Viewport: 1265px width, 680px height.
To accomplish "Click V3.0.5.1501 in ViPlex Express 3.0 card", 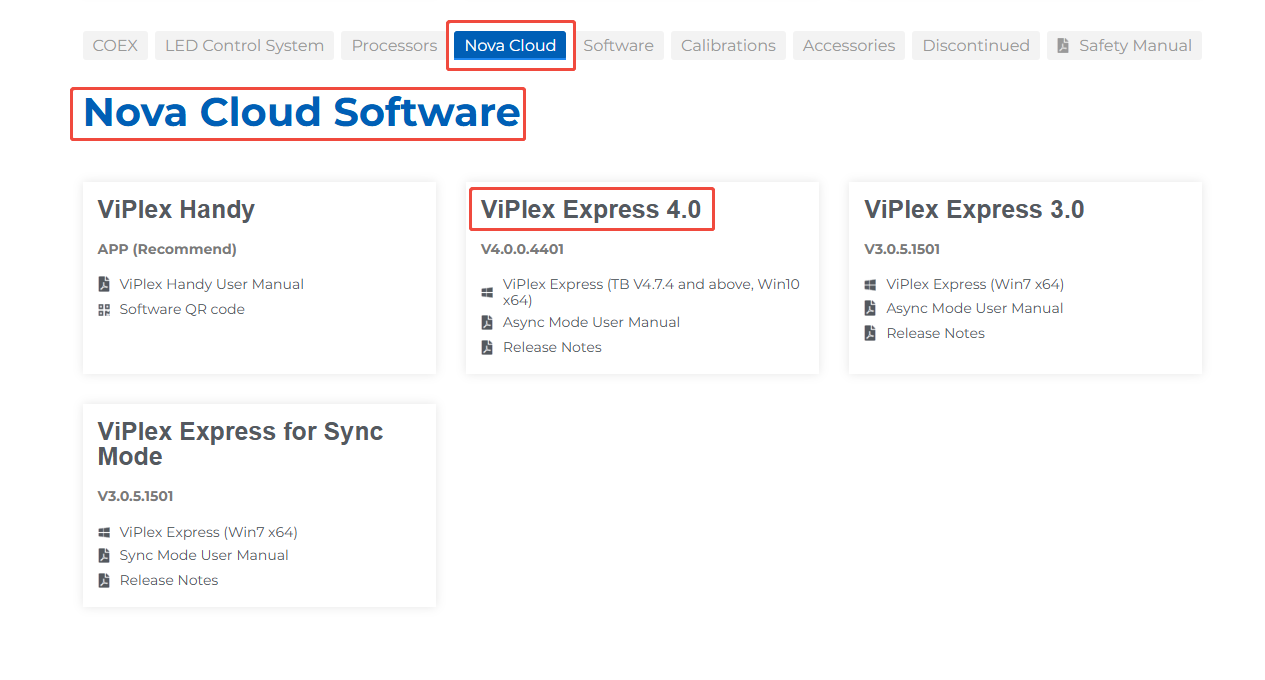I will click(x=902, y=249).
